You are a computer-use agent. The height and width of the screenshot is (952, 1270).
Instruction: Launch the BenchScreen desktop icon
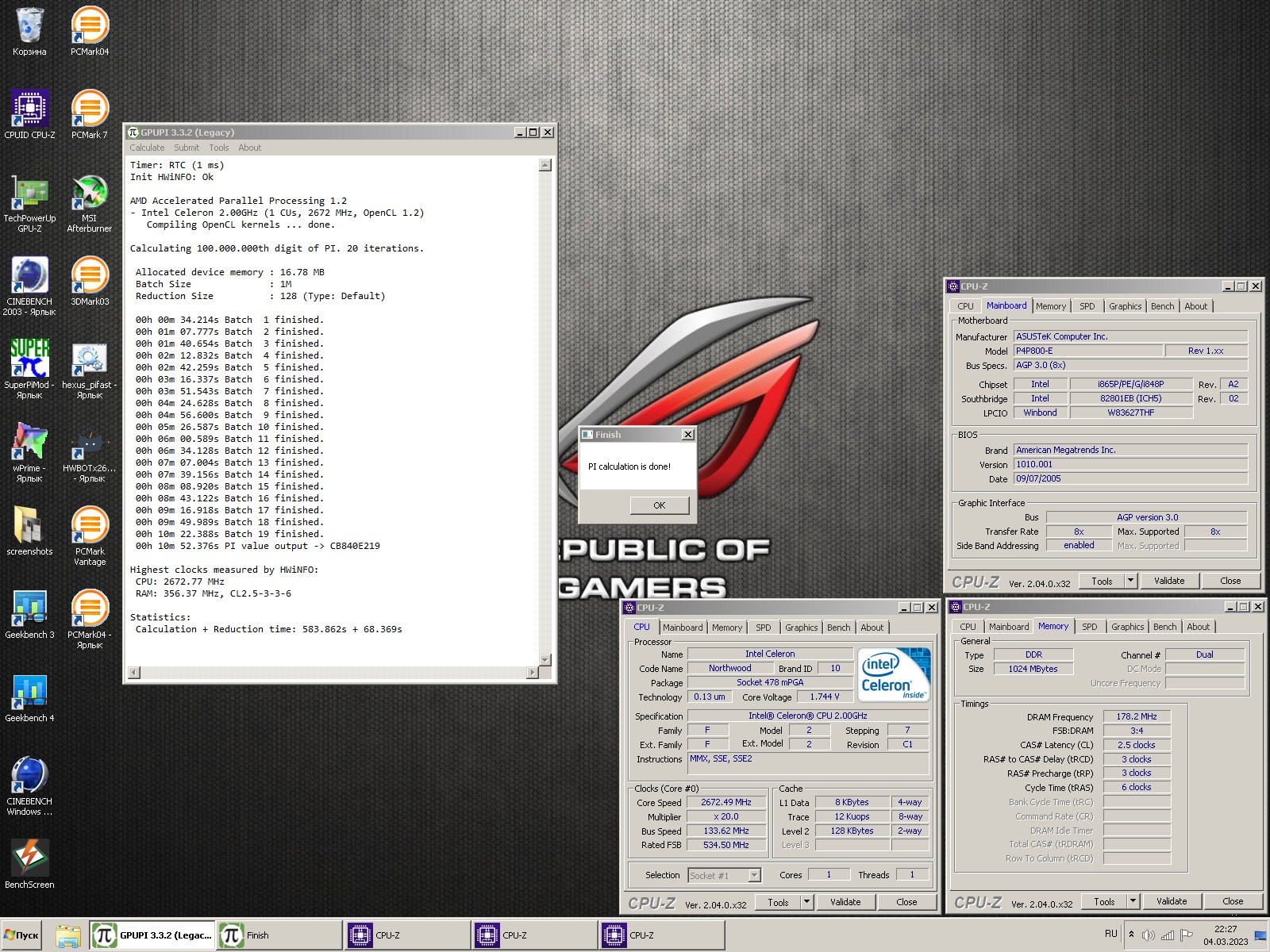click(29, 865)
